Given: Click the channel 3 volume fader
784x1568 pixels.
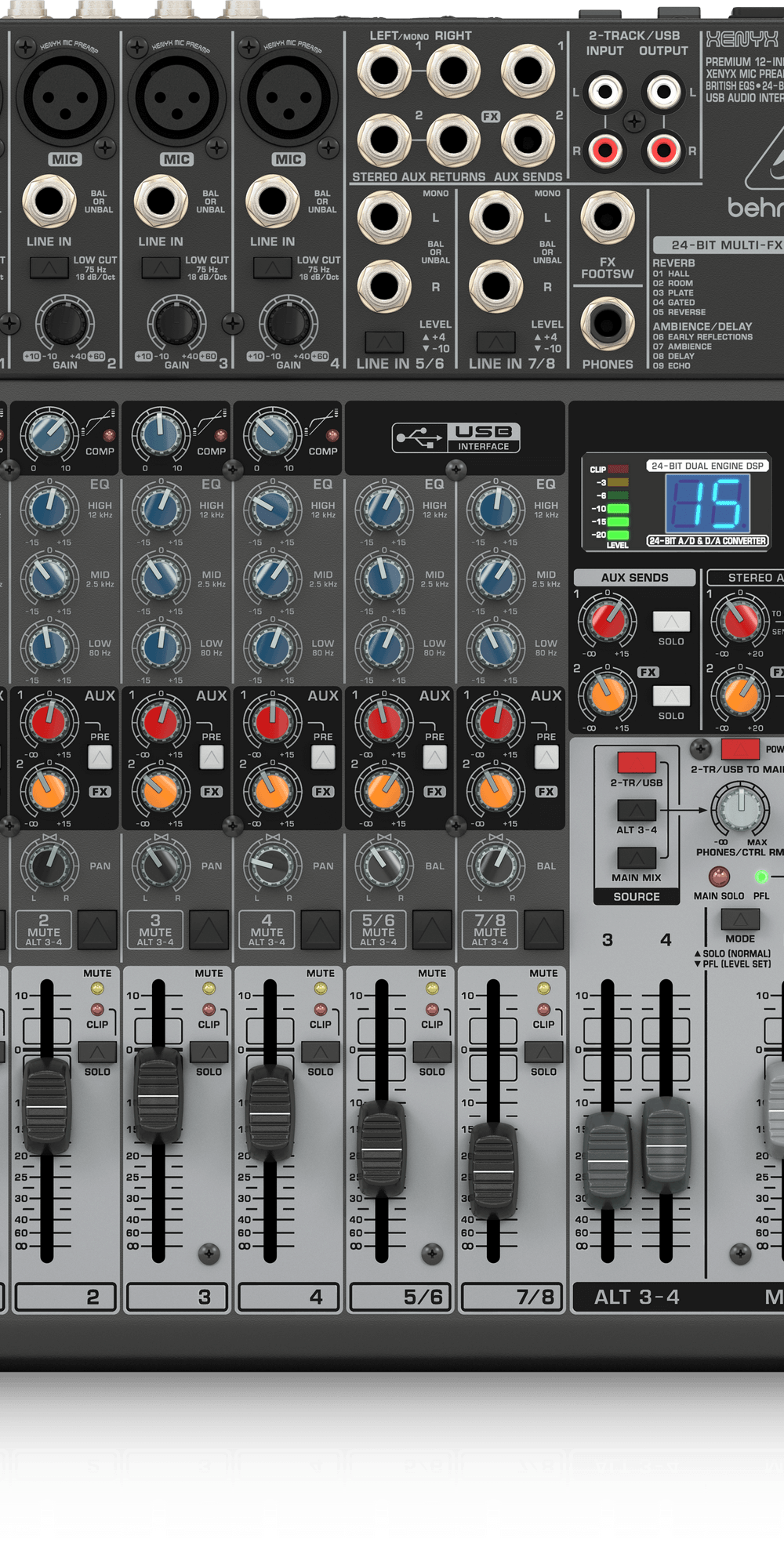Looking at the screenshot, I should pyautogui.click(x=158, y=1094).
